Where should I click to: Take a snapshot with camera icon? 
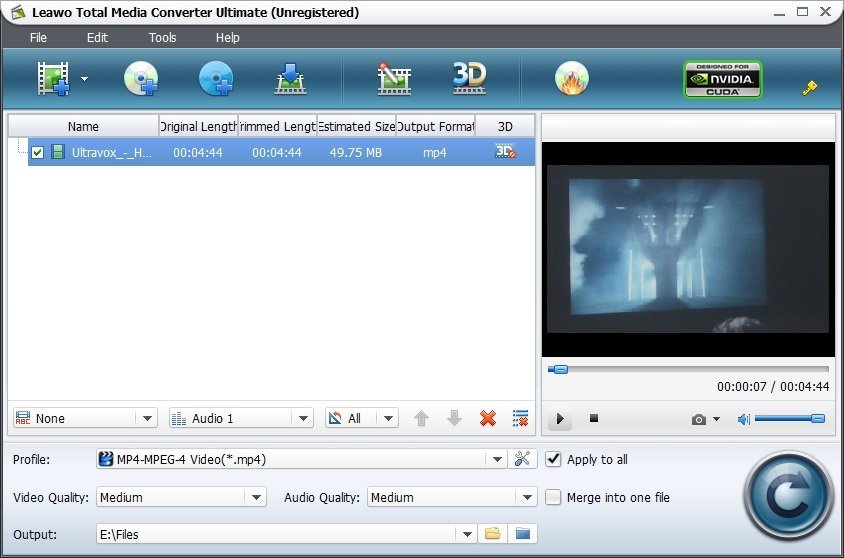tap(699, 419)
